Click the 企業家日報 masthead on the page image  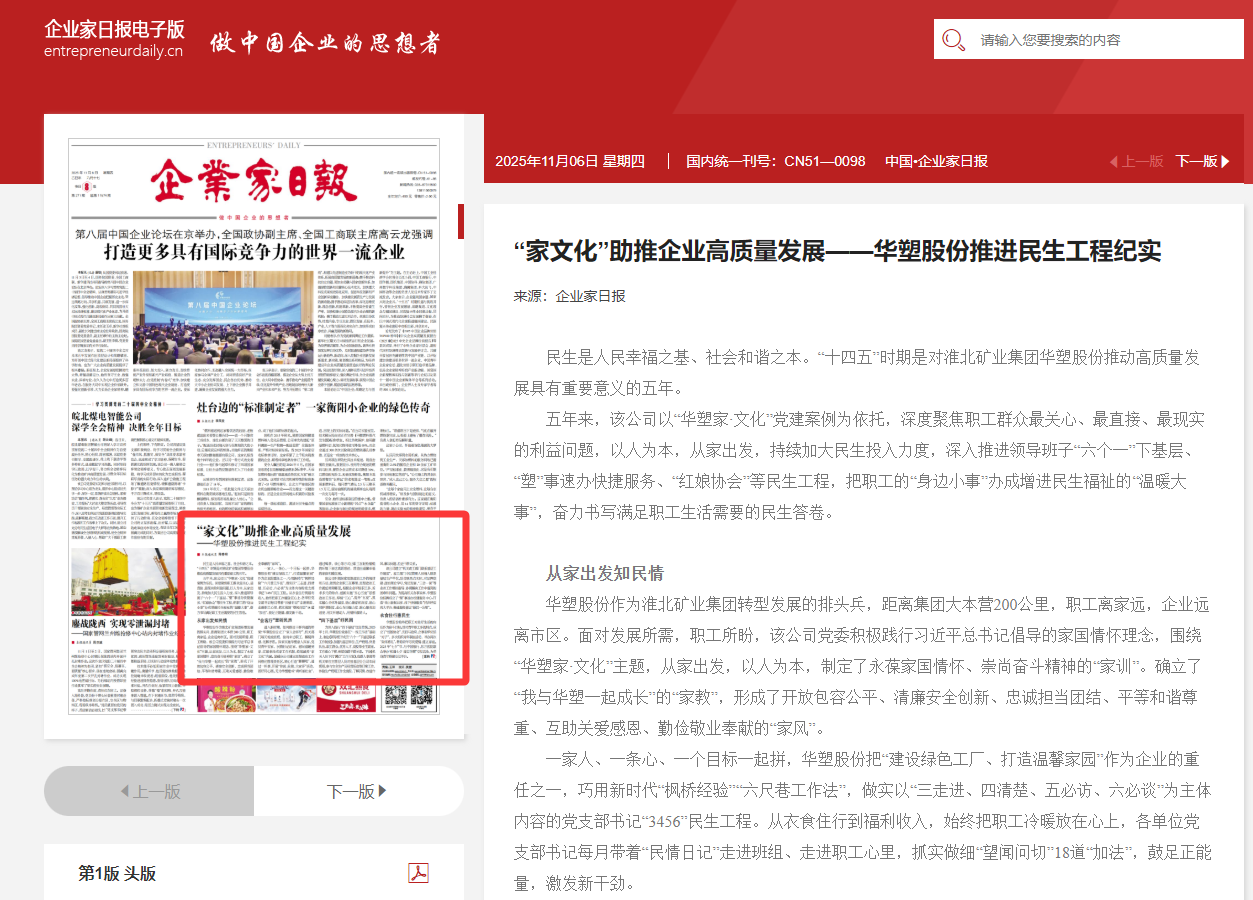[x=254, y=182]
